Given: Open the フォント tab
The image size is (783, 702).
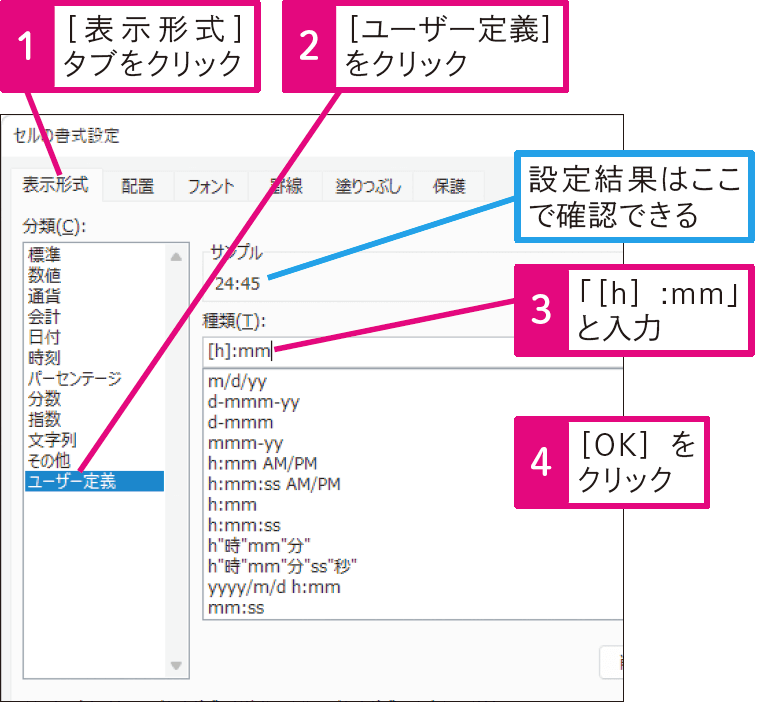Looking at the screenshot, I should click(211, 186).
